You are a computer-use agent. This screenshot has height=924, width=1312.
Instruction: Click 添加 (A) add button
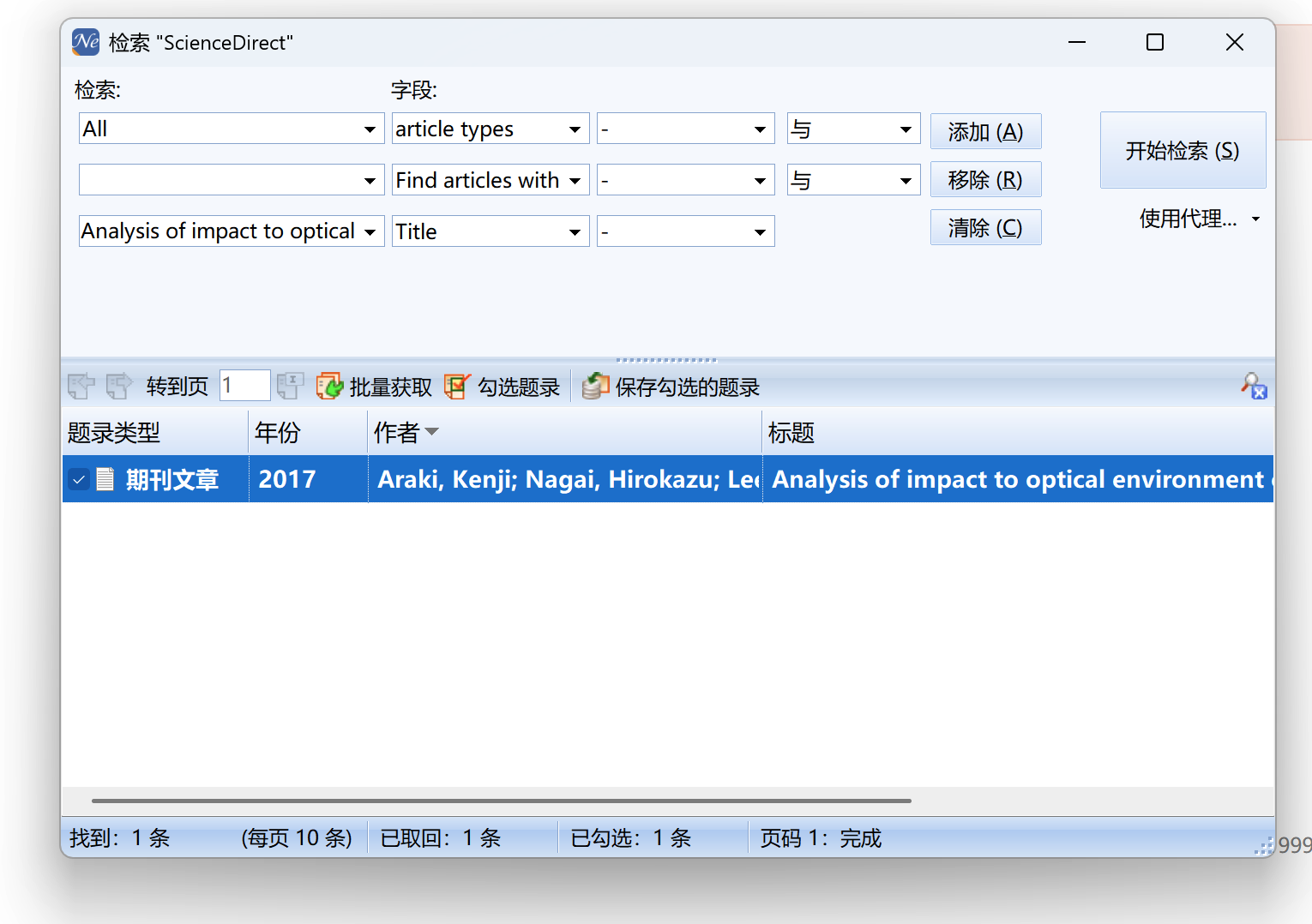(985, 131)
